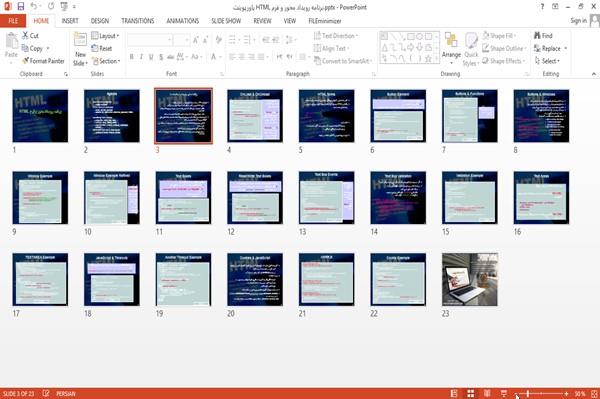600x399 pixels.
Task: Click the Reset button in Slides group
Action: tap(102, 48)
